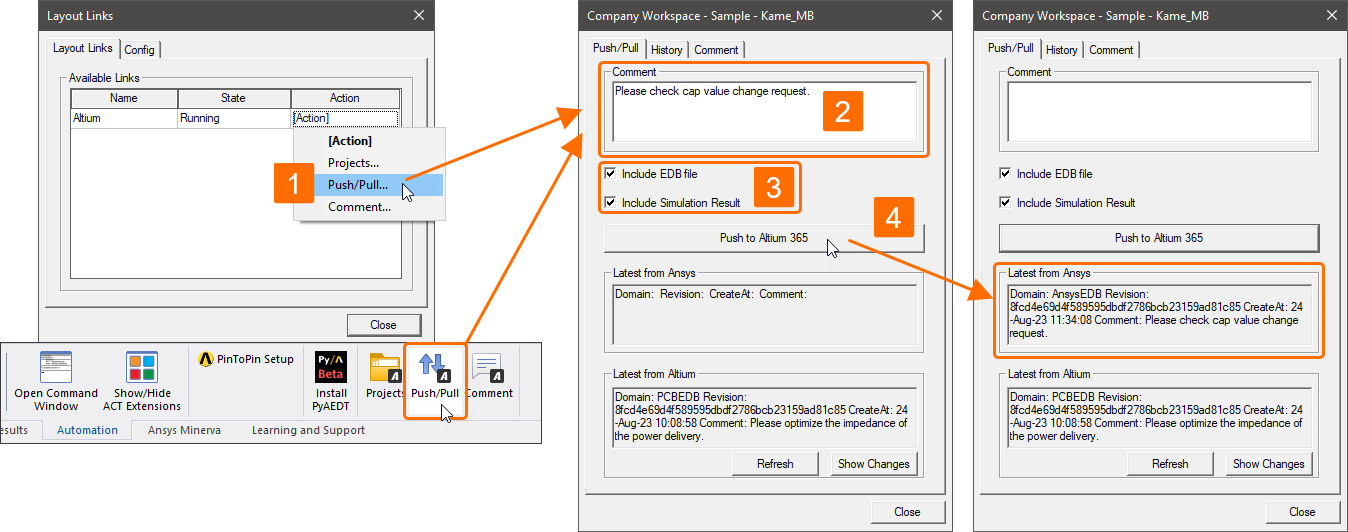
Task: Open History tab in middle workspace dialog
Action: coord(666,50)
